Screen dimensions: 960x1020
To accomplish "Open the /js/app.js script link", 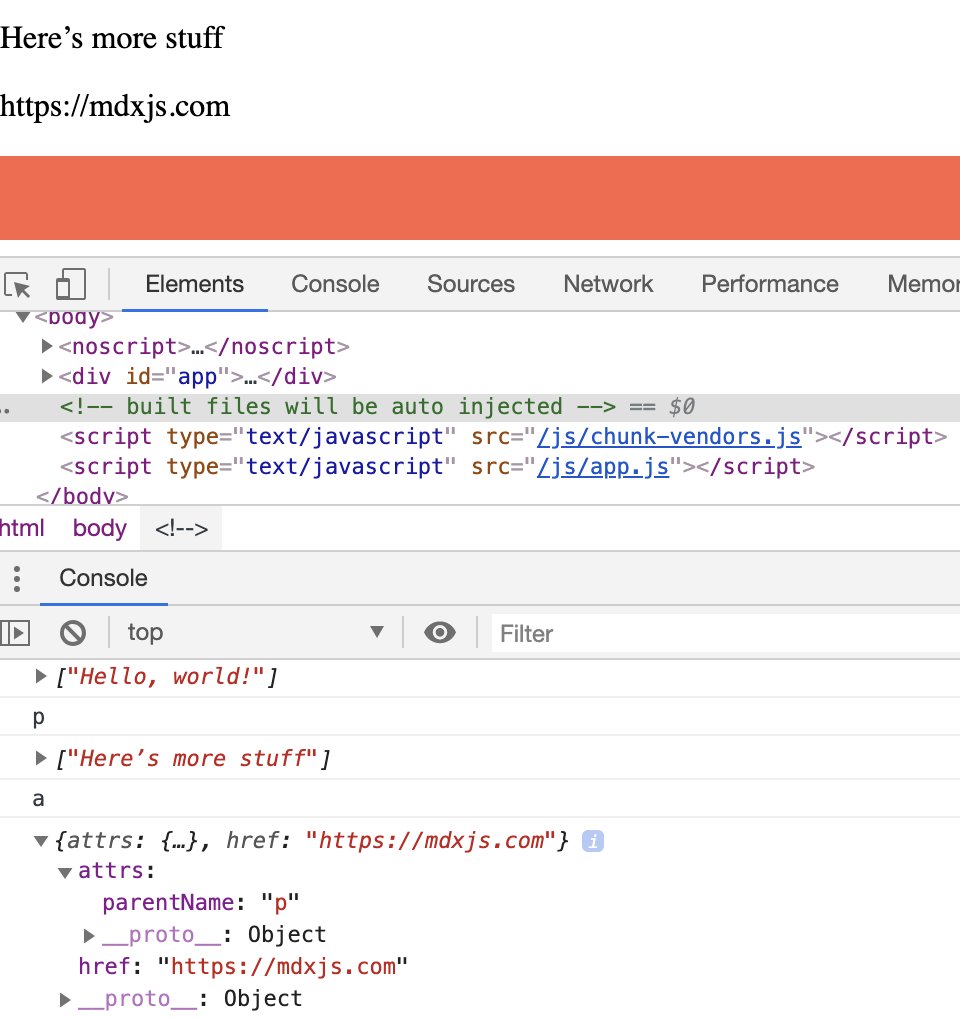I will (x=602, y=466).
